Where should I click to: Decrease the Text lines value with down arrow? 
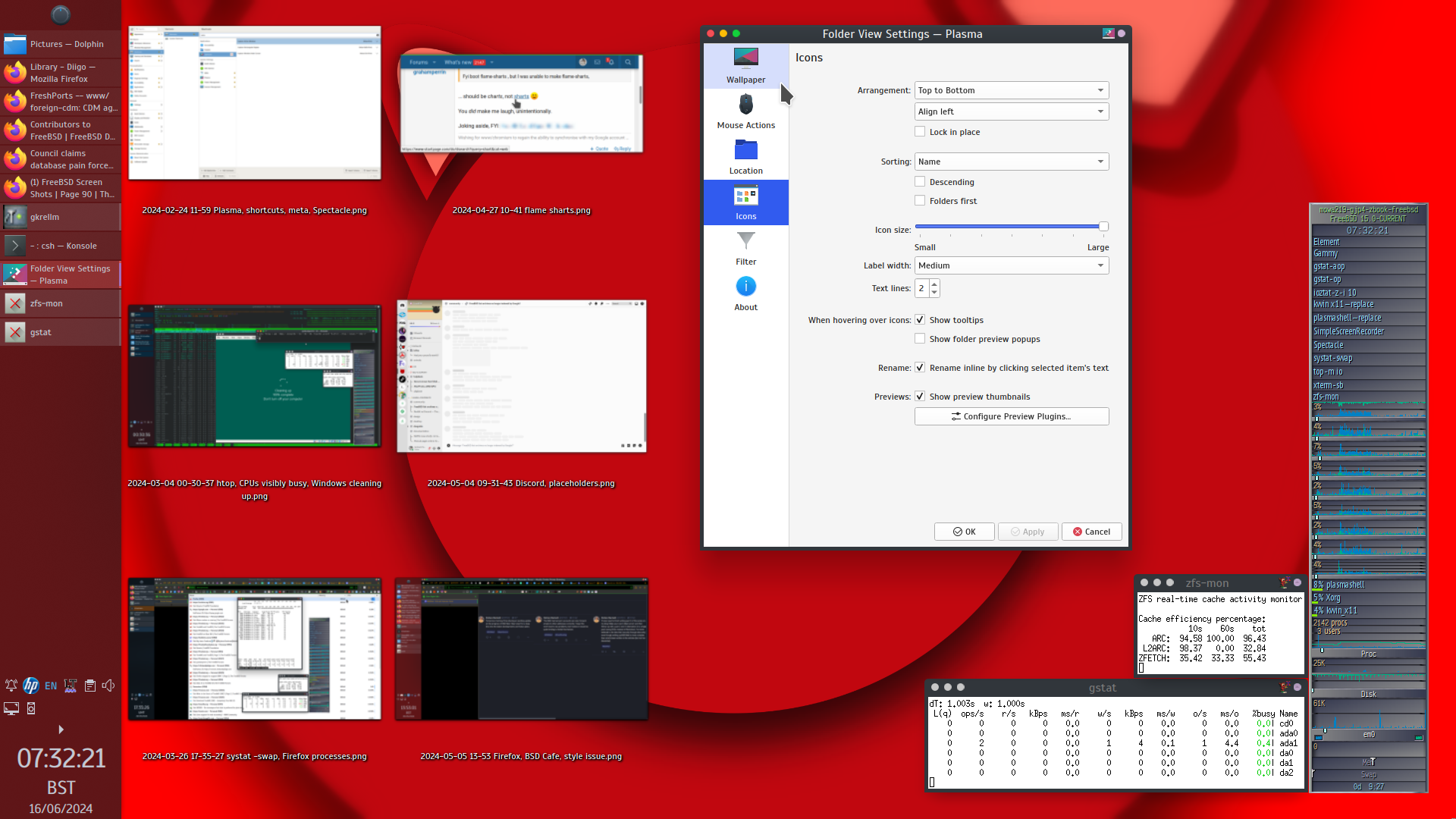(934, 293)
